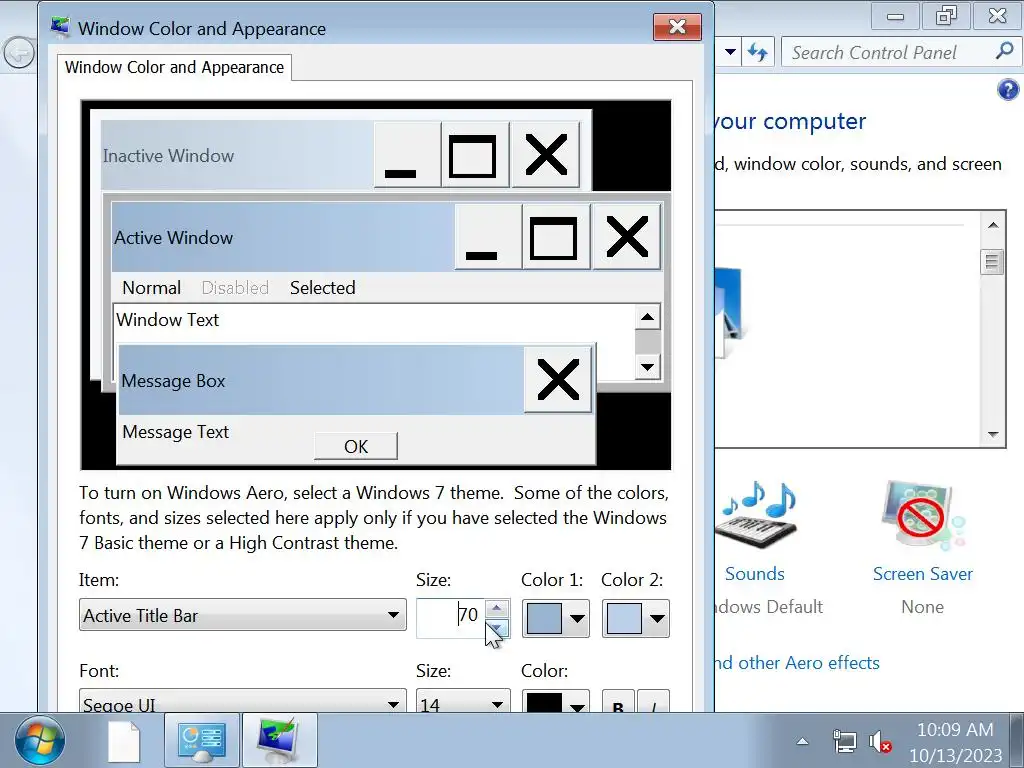Click Active Window preview maximize icon
The width and height of the screenshot is (1024, 768).
[556, 237]
